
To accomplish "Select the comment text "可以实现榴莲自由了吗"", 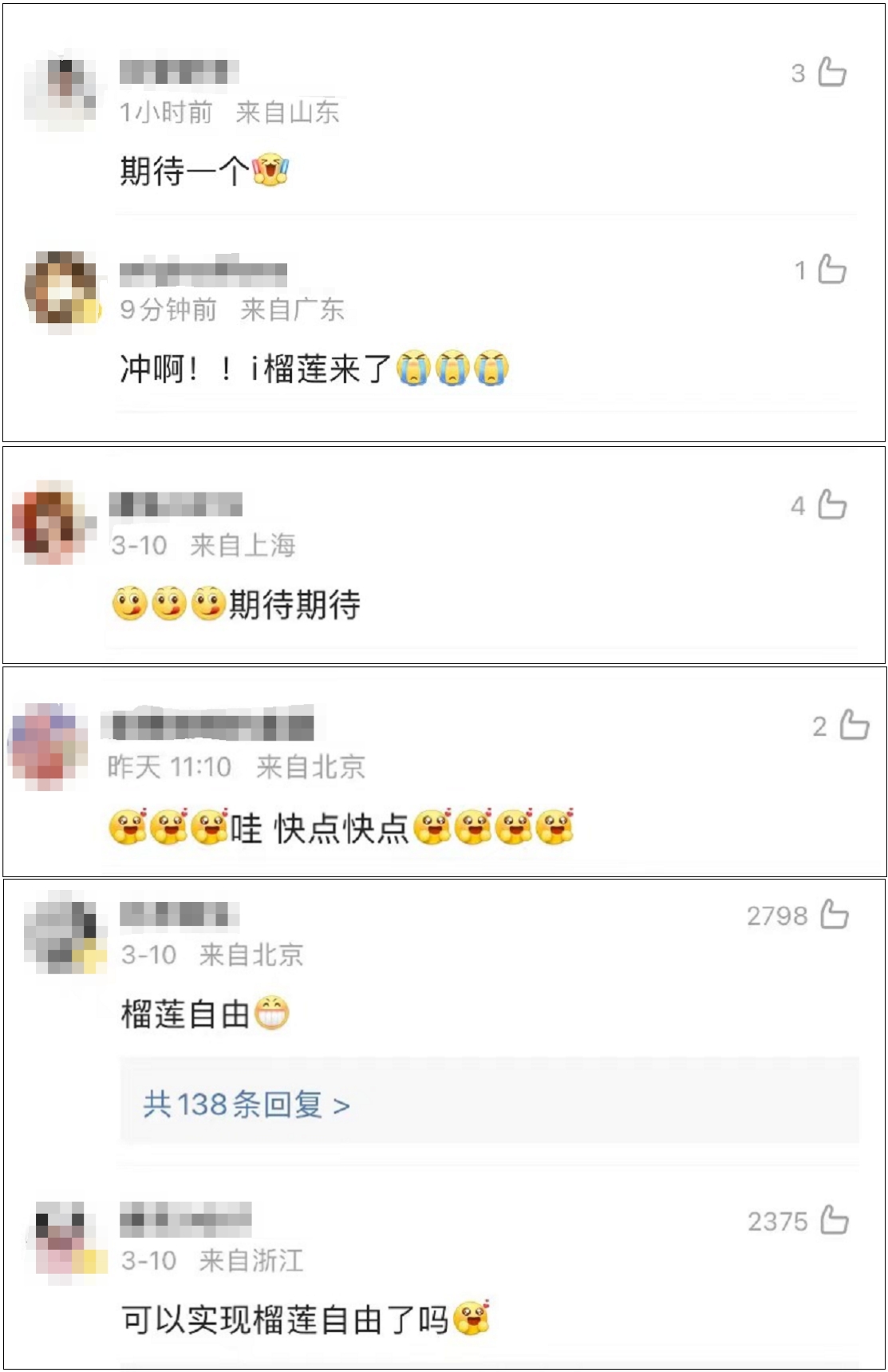I will point(286,1319).
